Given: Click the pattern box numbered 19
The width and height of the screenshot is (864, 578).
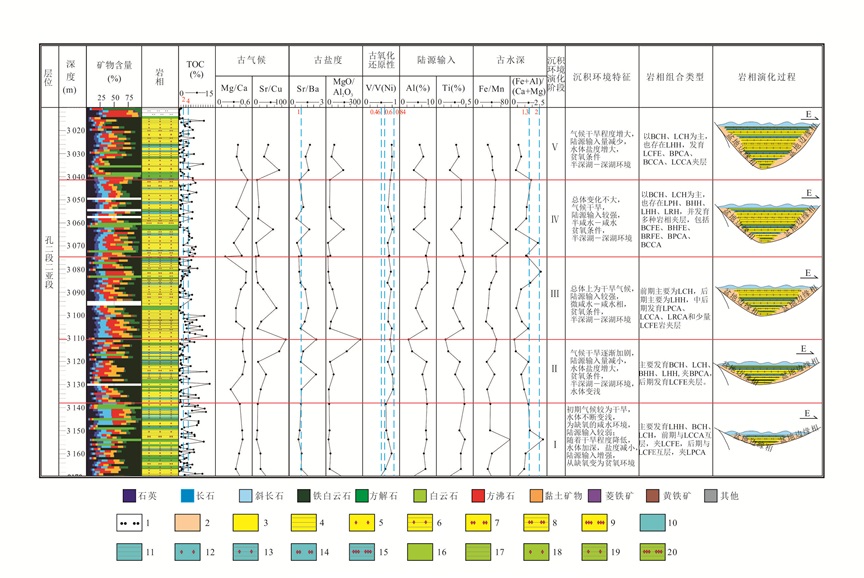Looking at the screenshot, I should 595,552.
